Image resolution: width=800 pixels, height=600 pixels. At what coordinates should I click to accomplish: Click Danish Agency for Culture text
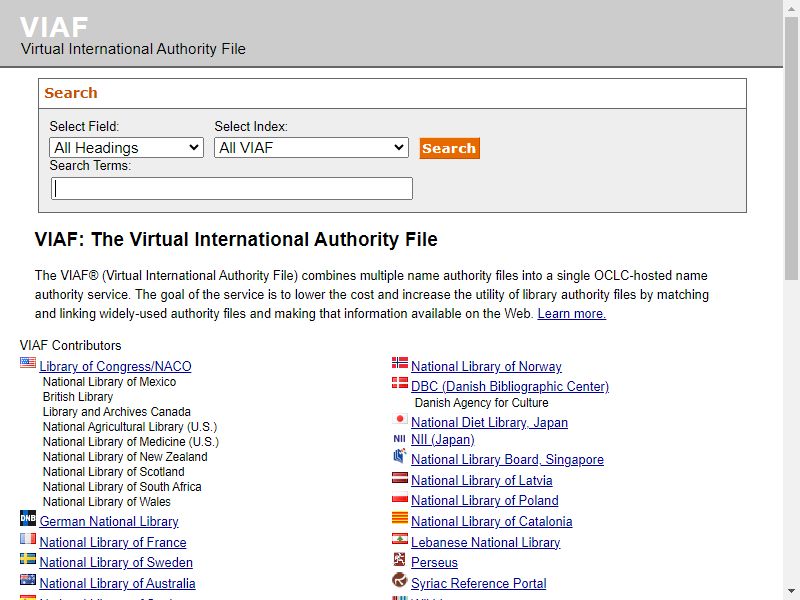(x=482, y=403)
